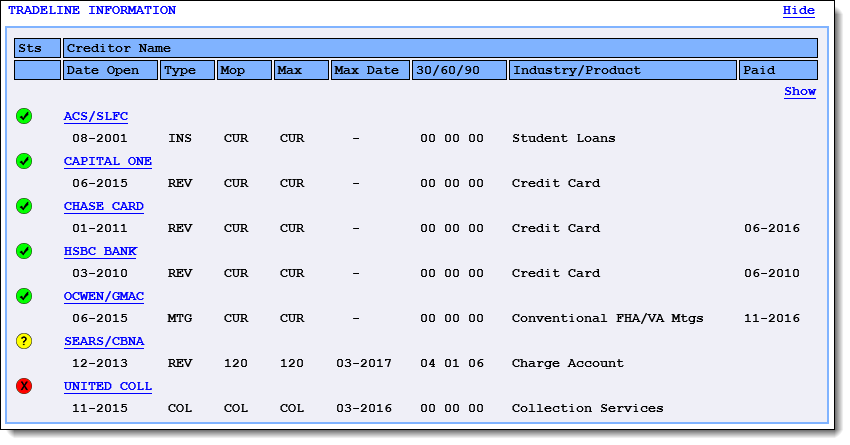The image size is (850, 445).
Task: Click the red X status icon for UNITED COLL
Action: [24, 386]
